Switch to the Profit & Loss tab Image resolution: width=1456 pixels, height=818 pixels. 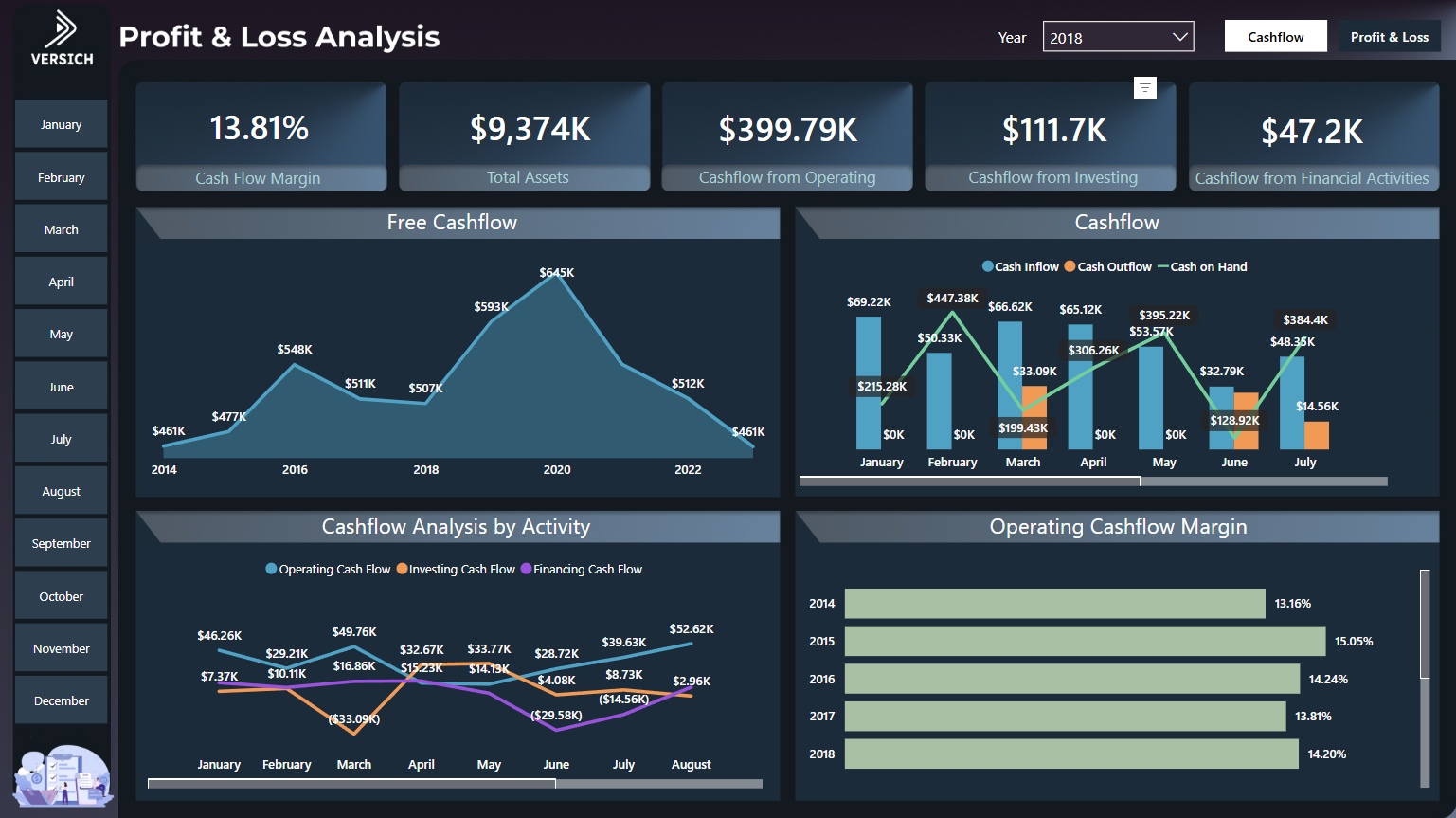1390,36
